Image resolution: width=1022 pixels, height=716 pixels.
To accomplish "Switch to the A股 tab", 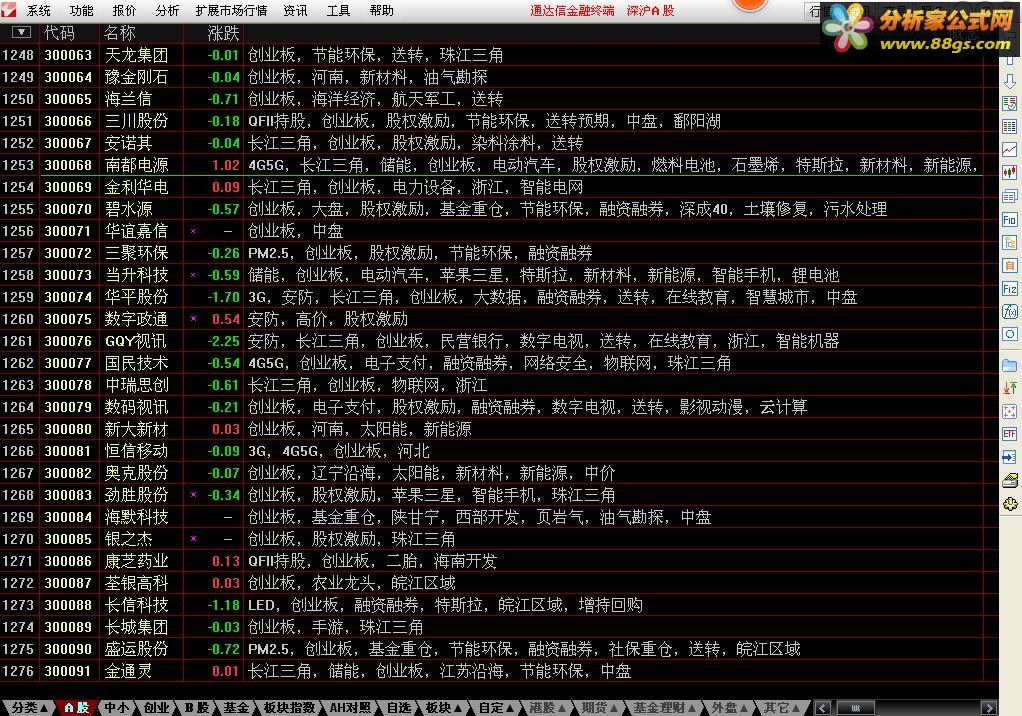I will (x=77, y=708).
